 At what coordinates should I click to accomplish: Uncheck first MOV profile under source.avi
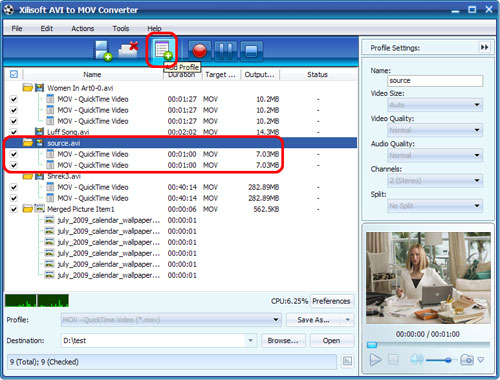tap(14, 154)
